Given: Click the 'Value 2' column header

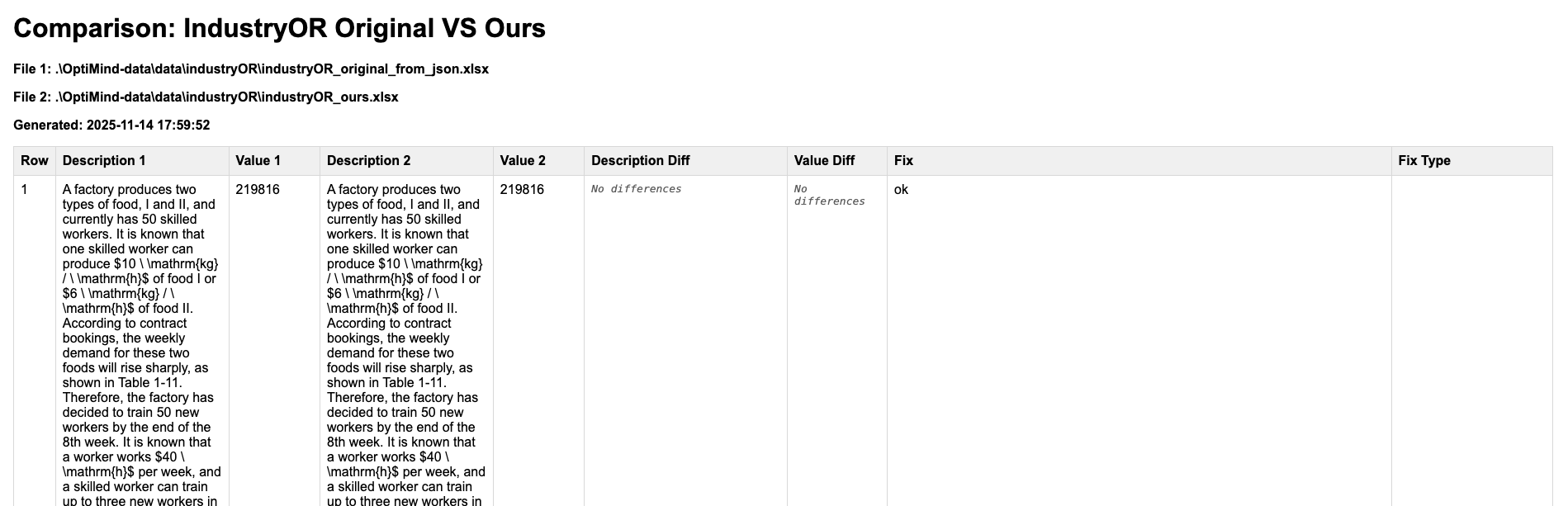Looking at the screenshot, I should (x=523, y=161).
